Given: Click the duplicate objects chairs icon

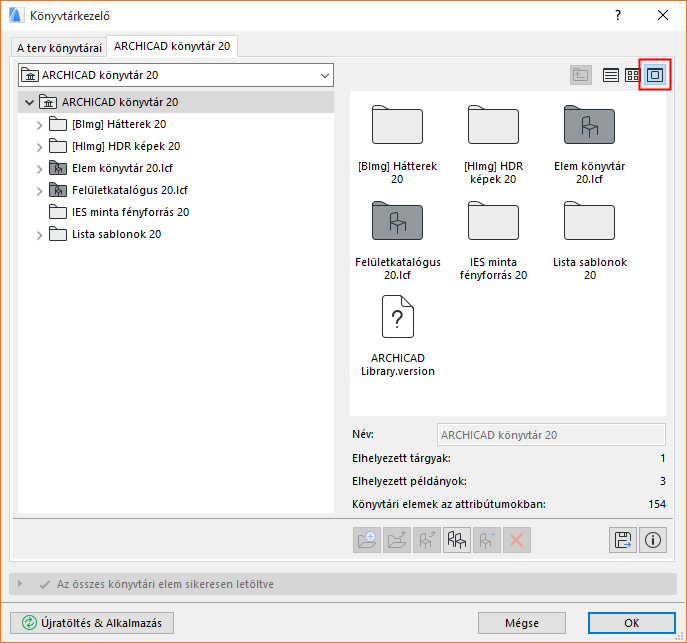Looking at the screenshot, I should [x=457, y=540].
